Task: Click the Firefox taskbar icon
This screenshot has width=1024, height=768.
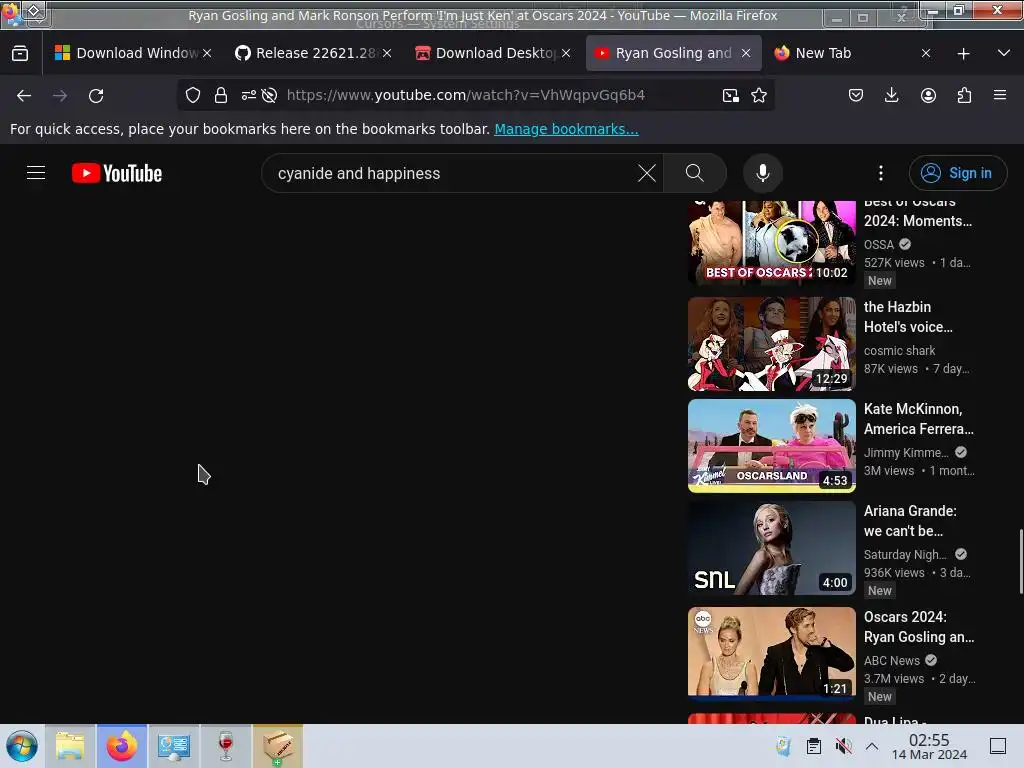Action: click(x=122, y=746)
